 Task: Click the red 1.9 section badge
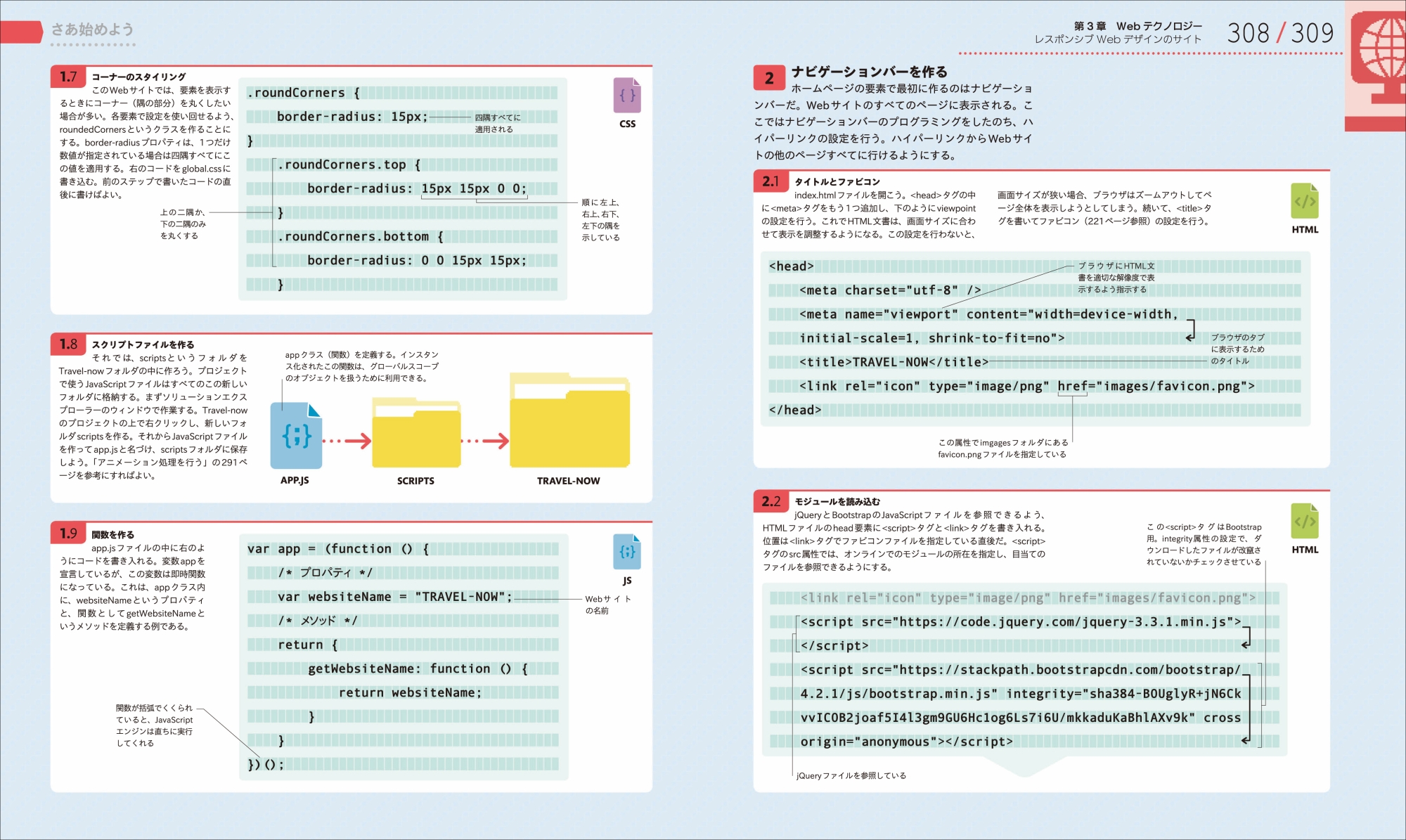pyautogui.click(x=68, y=534)
